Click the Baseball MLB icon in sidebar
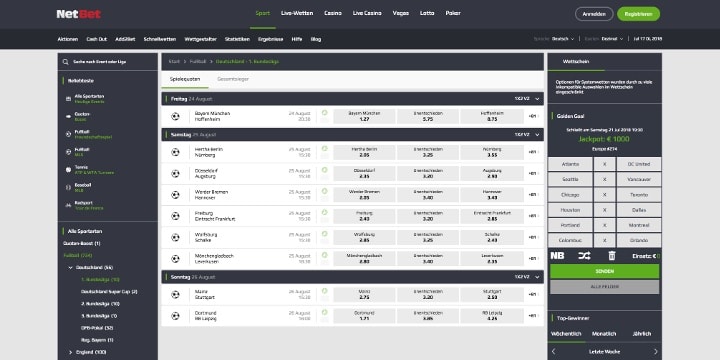Image resolution: width=720 pixels, height=360 pixels. [68, 187]
